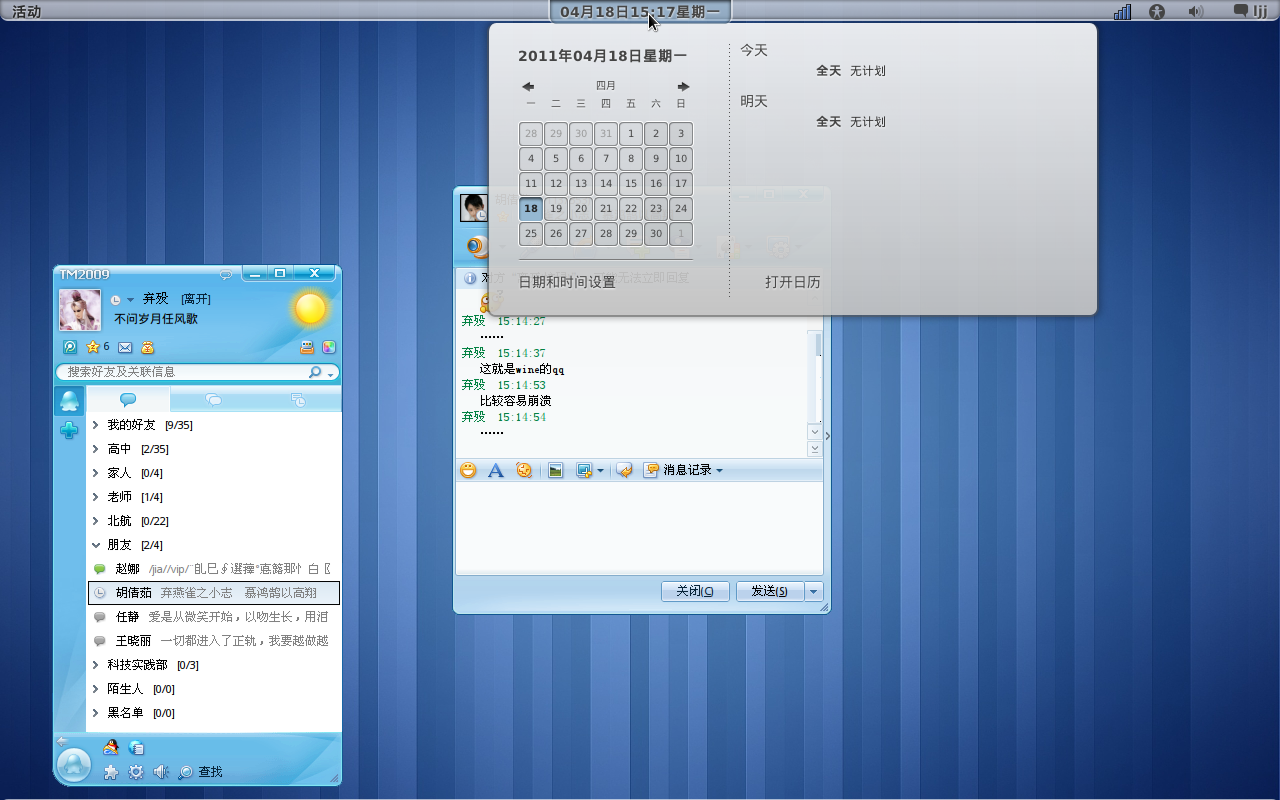Click 打开日历 to open calendar
The image size is (1280, 800).
[x=793, y=282]
